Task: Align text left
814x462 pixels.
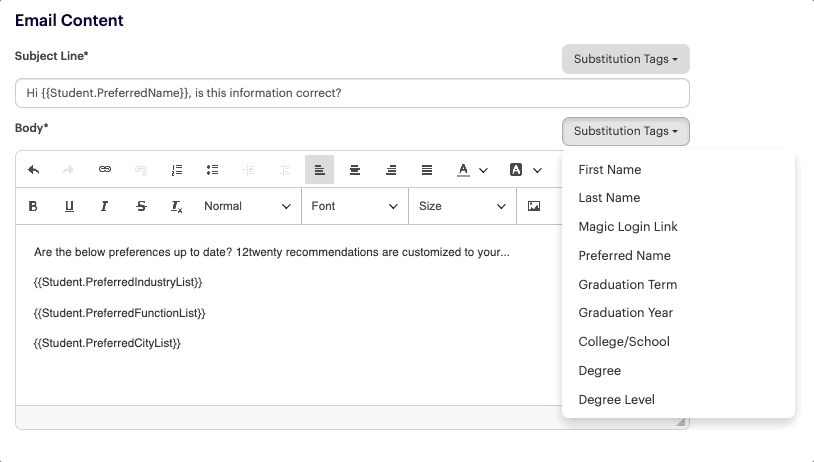Action: [319, 170]
